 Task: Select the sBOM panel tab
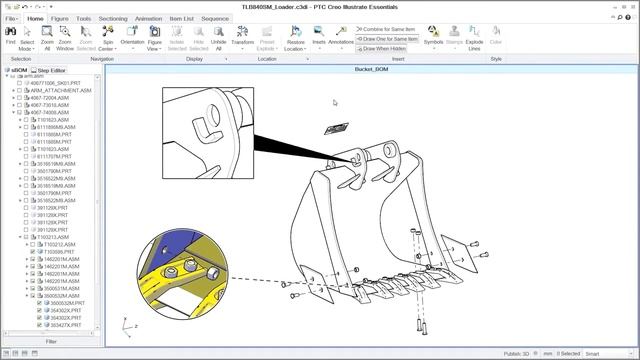click(x=16, y=70)
